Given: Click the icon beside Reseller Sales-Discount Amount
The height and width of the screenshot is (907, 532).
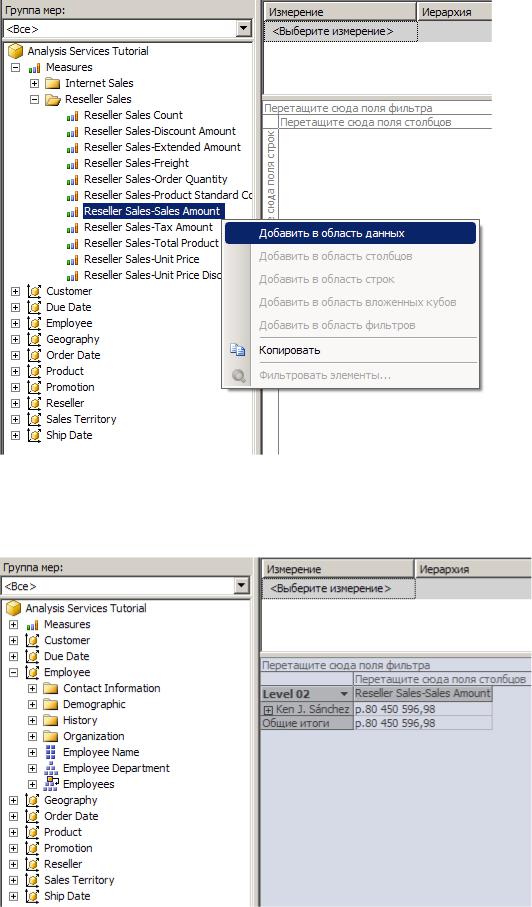Looking at the screenshot, I should point(73,132).
